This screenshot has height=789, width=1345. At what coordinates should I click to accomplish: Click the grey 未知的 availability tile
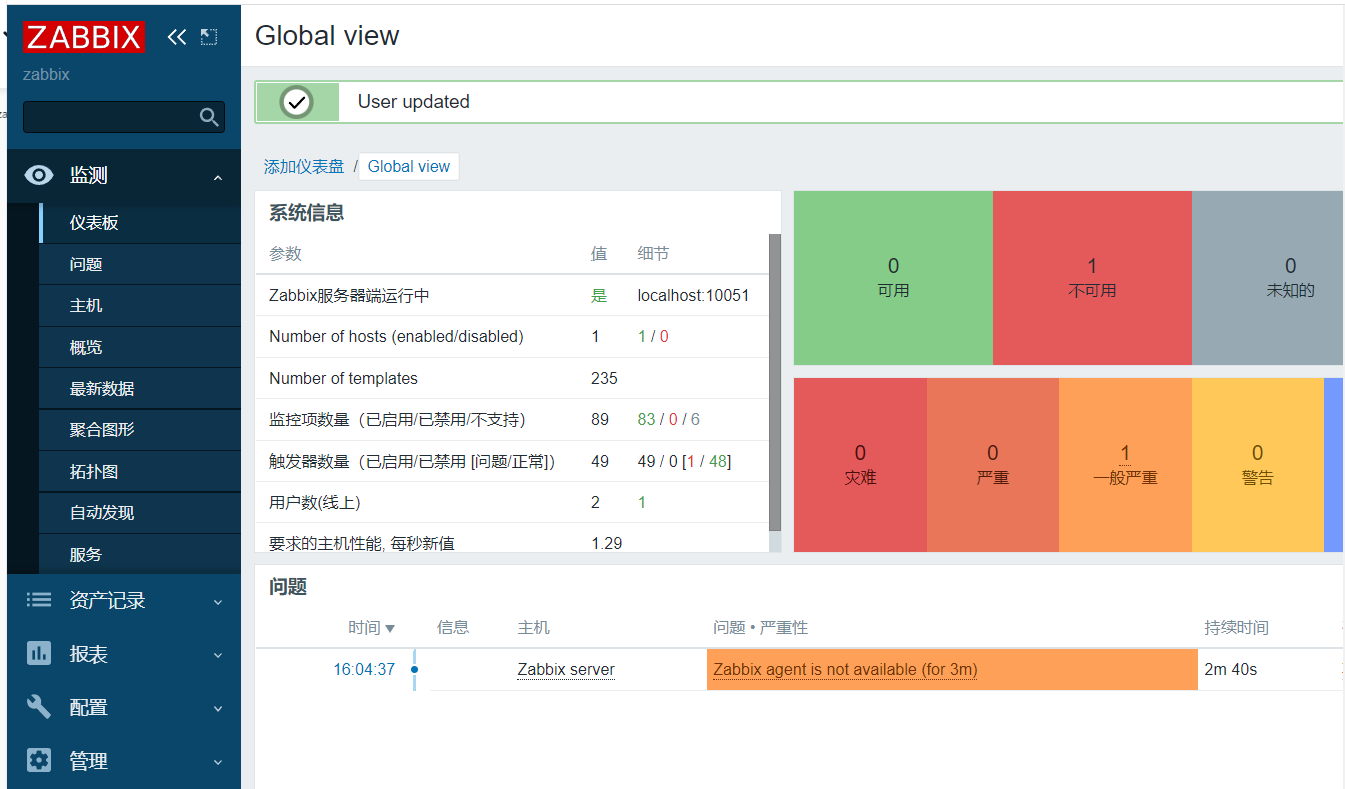pos(1268,277)
